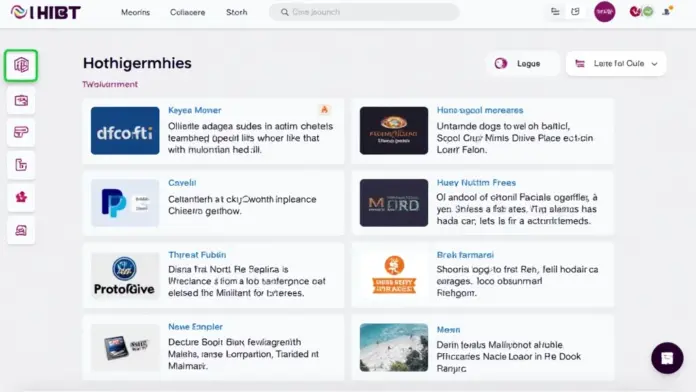696x392 pixels.
Task: Toggle the red and green status indicator
Action: [x=641, y=12]
